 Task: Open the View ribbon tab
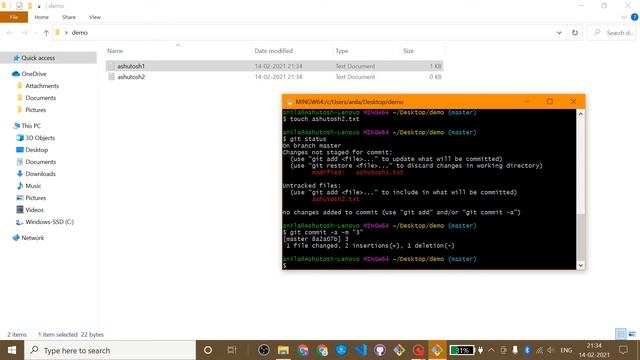click(95, 17)
